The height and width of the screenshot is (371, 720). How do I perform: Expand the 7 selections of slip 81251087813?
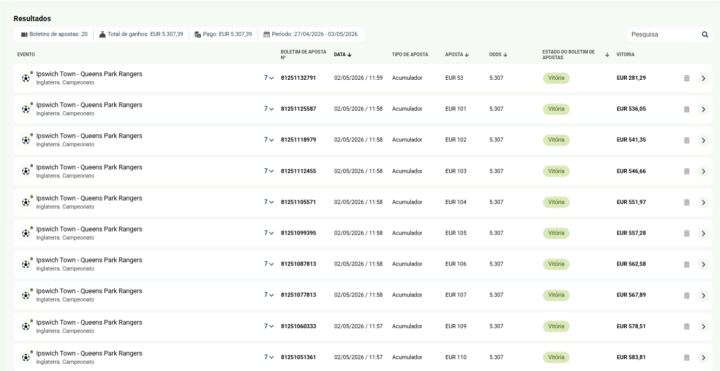(269, 264)
